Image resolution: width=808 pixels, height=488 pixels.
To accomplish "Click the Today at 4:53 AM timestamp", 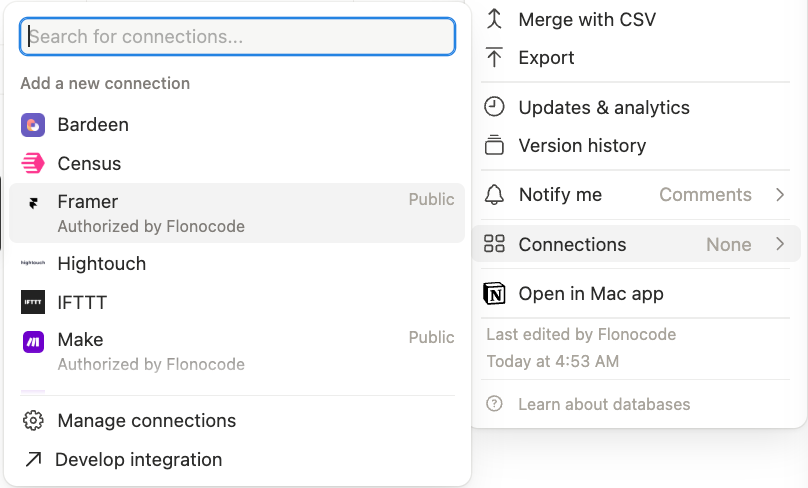I will 553,361.
